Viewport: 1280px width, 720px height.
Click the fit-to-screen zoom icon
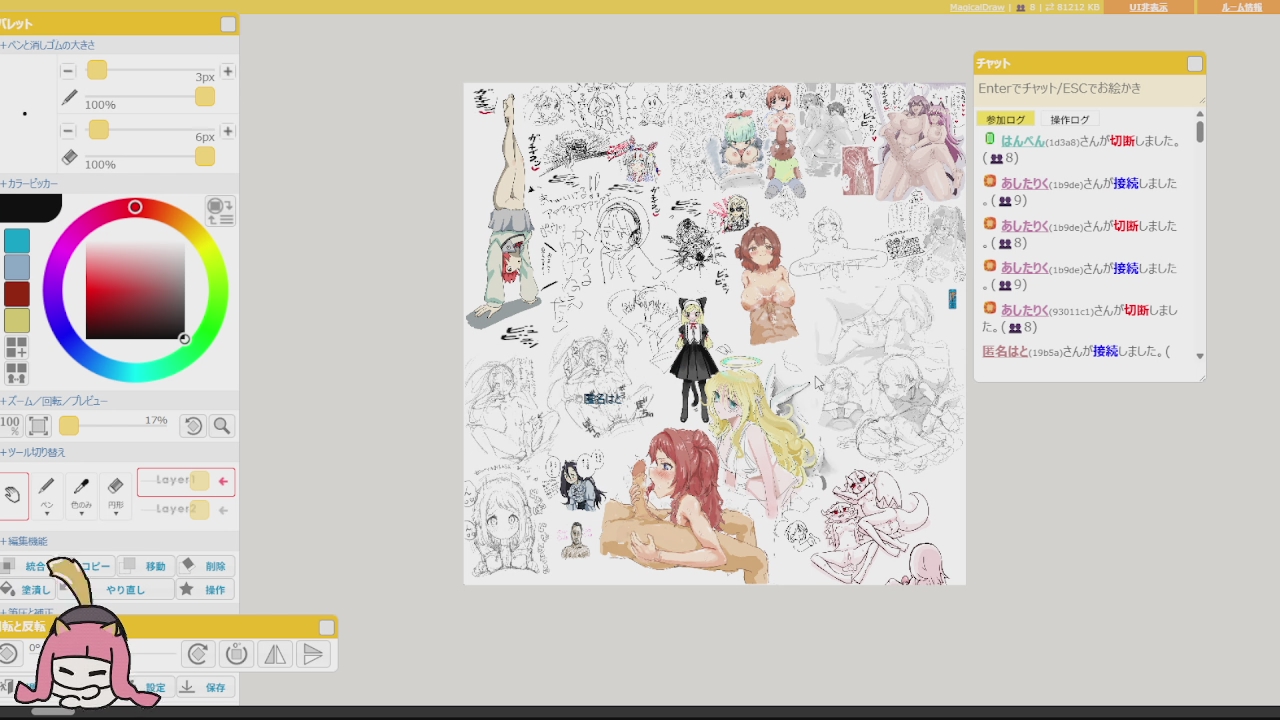pos(39,426)
